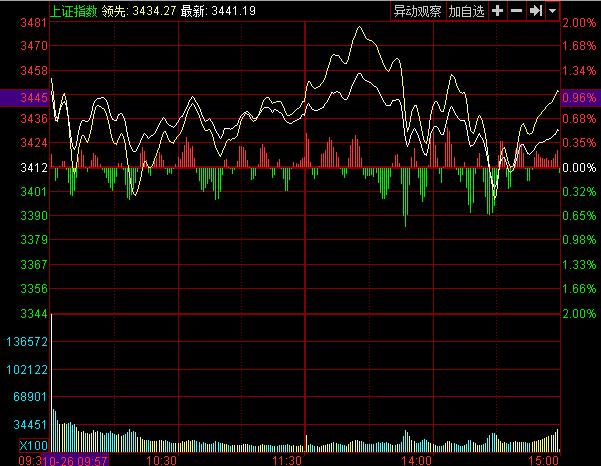The width and height of the screenshot is (601, 466).
Task: Click 加自选 to add to watchlist
Action: pos(465,11)
